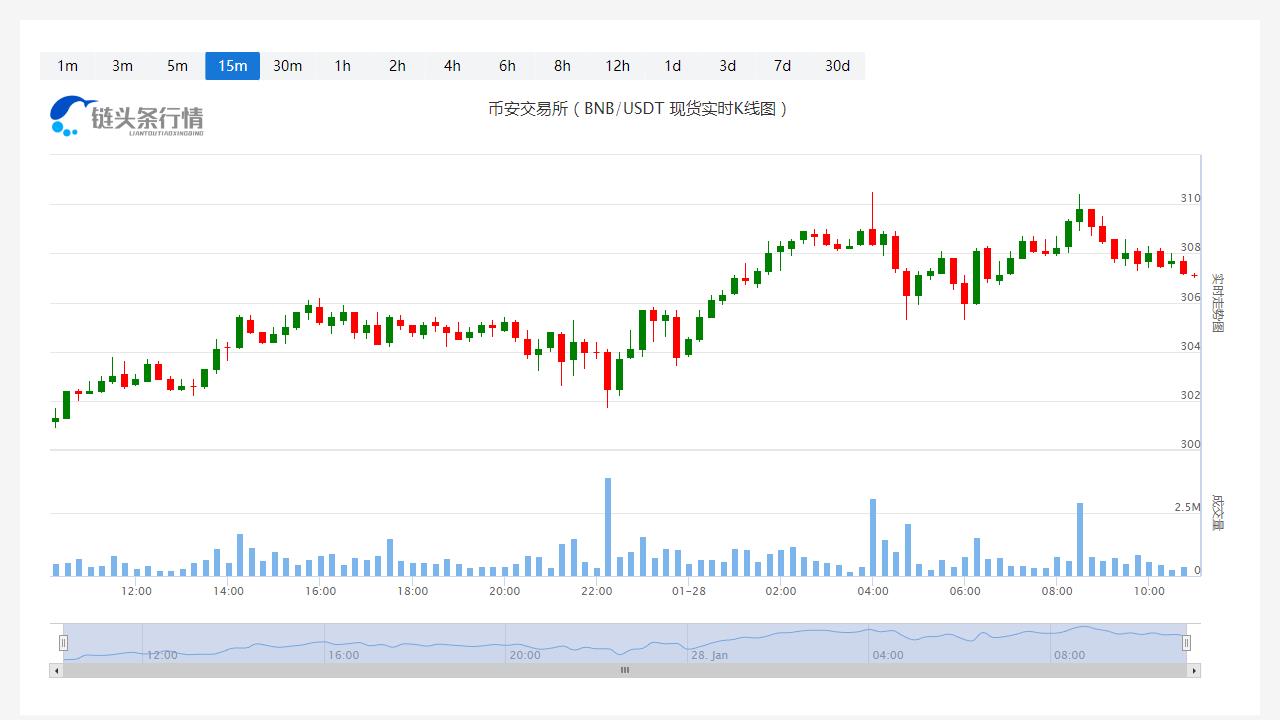Click the 链头条行情 logo
Viewport: 1280px width, 720px height.
pyautogui.click(x=127, y=116)
